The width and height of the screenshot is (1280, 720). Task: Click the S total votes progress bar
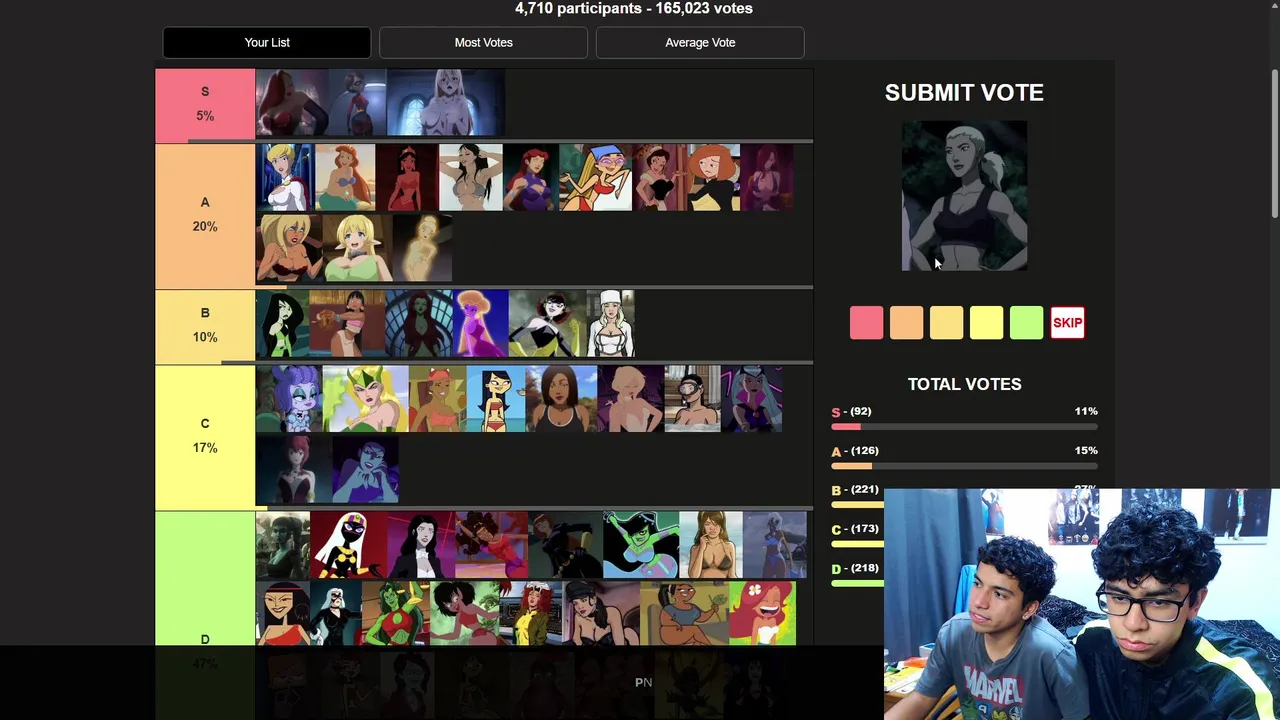click(x=964, y=427)
